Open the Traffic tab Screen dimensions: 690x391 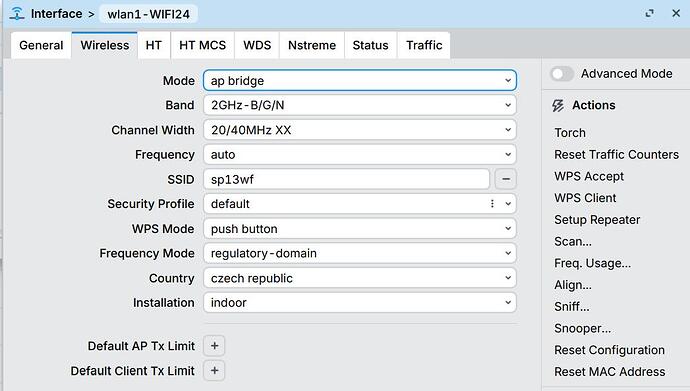pos(424,45)
